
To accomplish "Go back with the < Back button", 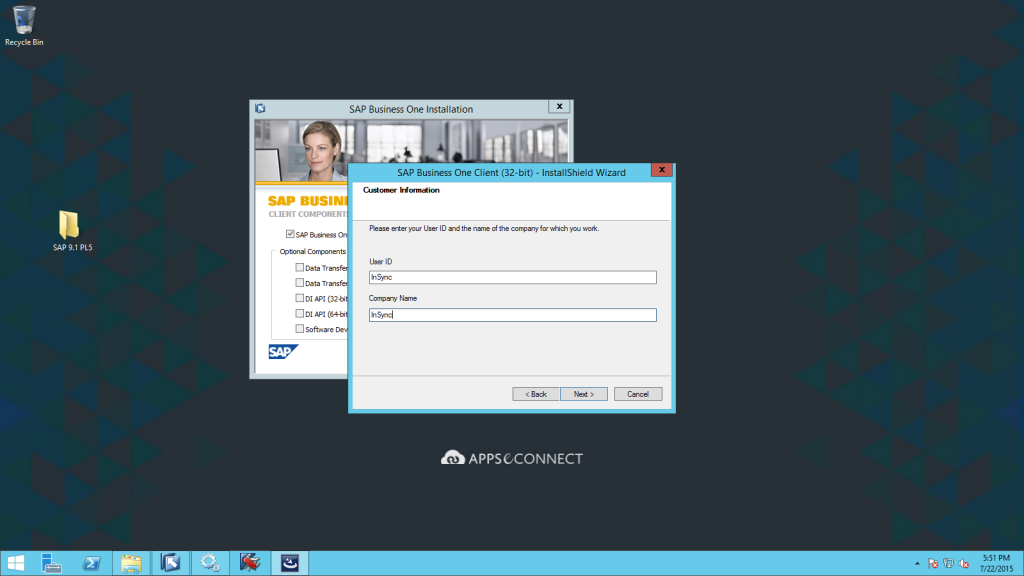I will tap(536, 394).
